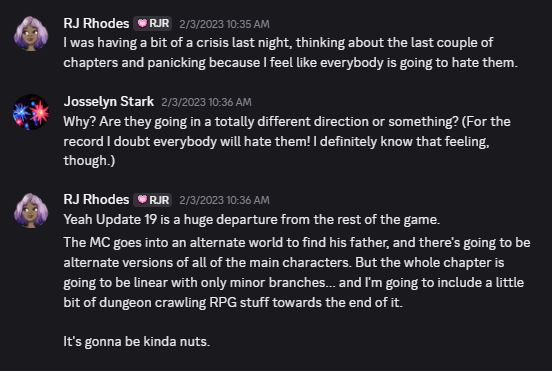This screenshot has width=552, height=371.
Task: Open RJ Rhodes username on the crisis message
Action: 96,24
